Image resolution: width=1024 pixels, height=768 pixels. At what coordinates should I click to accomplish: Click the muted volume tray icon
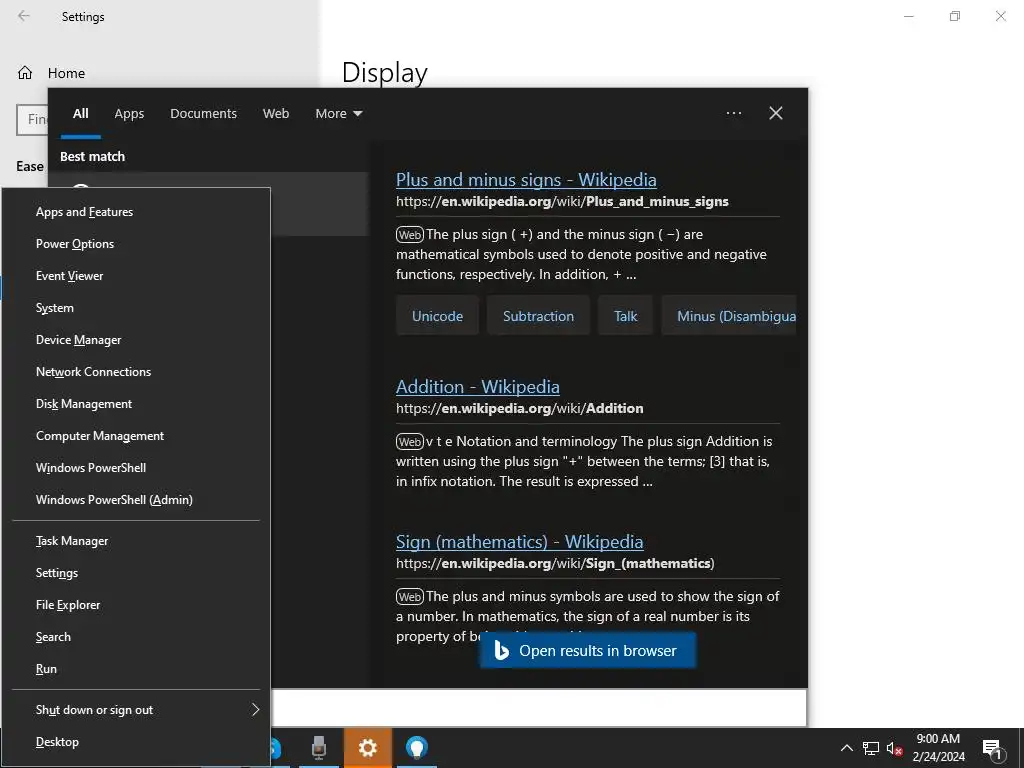(x=894, y=748)
